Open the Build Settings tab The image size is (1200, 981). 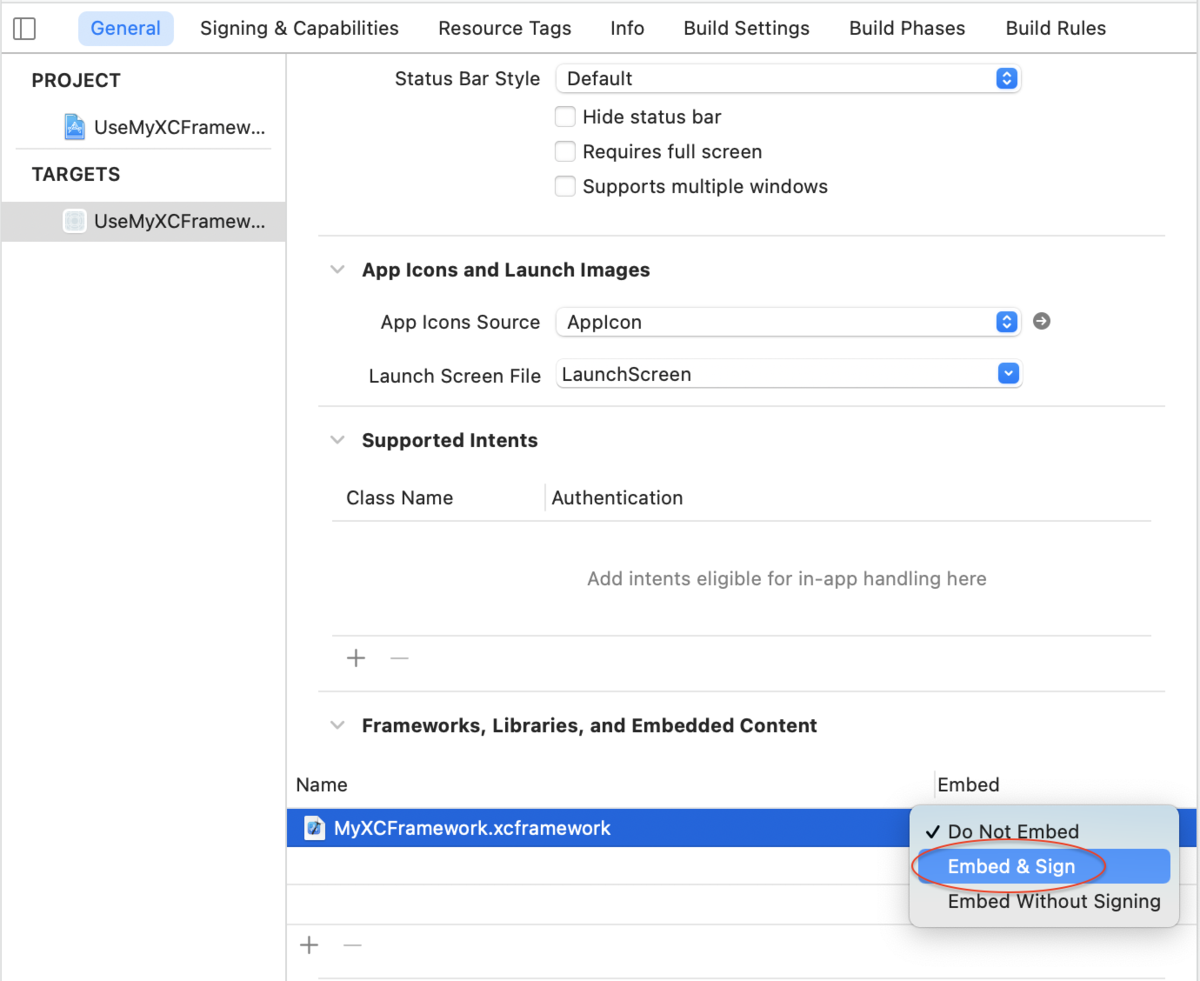[x=747, y=28]
